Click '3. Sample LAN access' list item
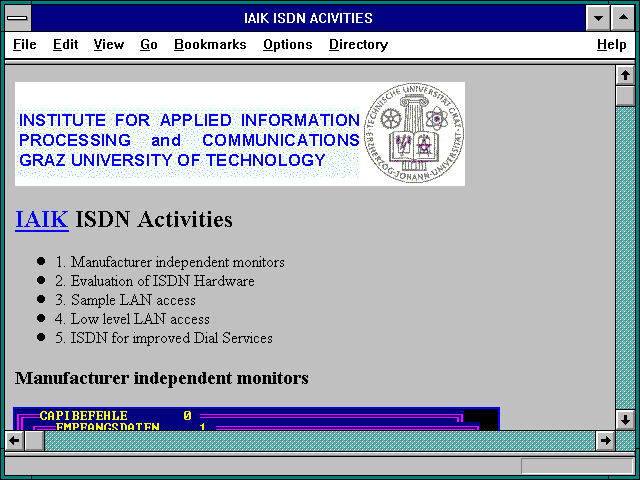640x480 pixels. [125, 300]
